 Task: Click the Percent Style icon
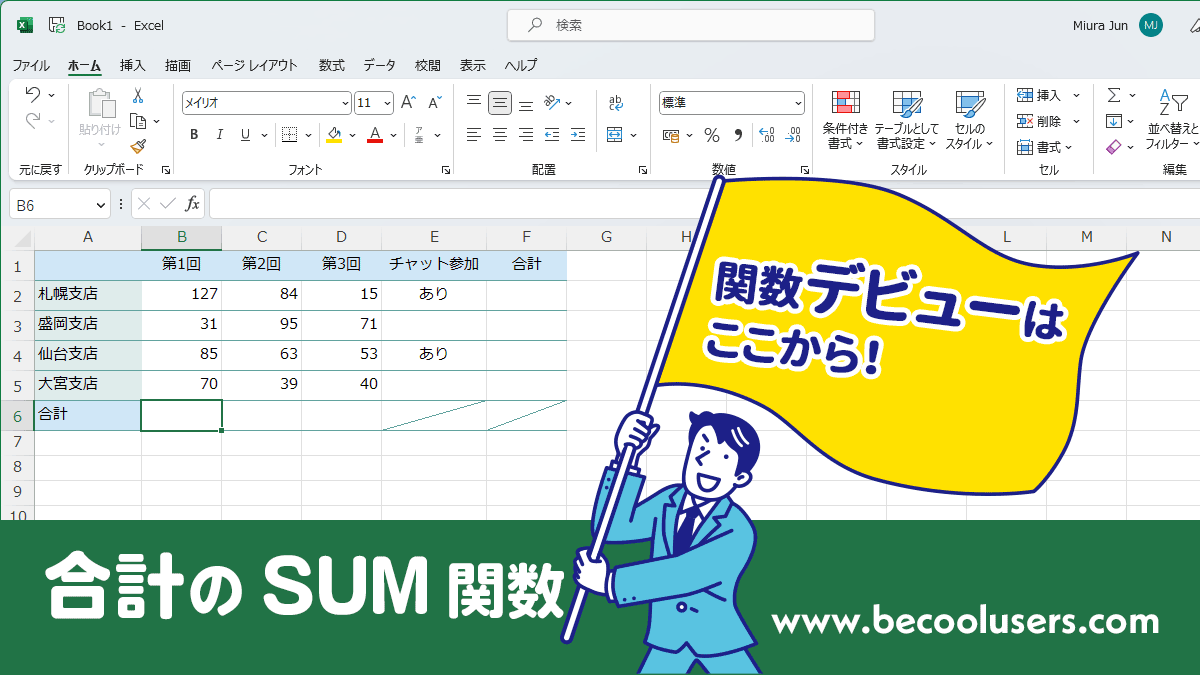point(712,135)
